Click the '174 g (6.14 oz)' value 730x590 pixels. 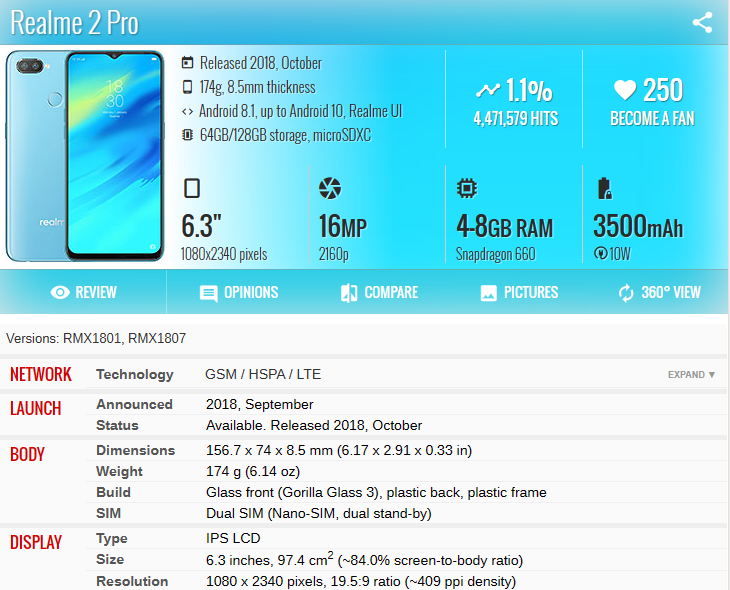pyautogui.click(x=253, y=471)
